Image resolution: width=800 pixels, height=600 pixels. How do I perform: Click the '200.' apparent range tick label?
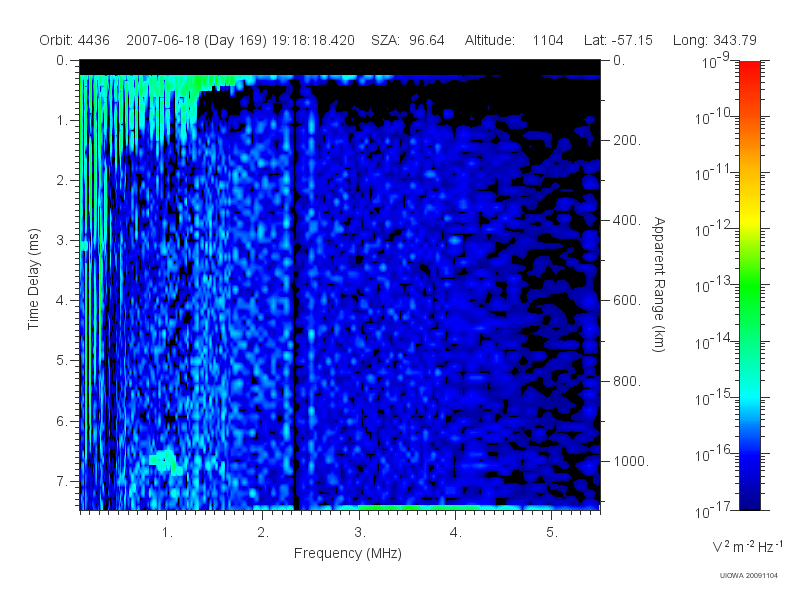point(627,140)
